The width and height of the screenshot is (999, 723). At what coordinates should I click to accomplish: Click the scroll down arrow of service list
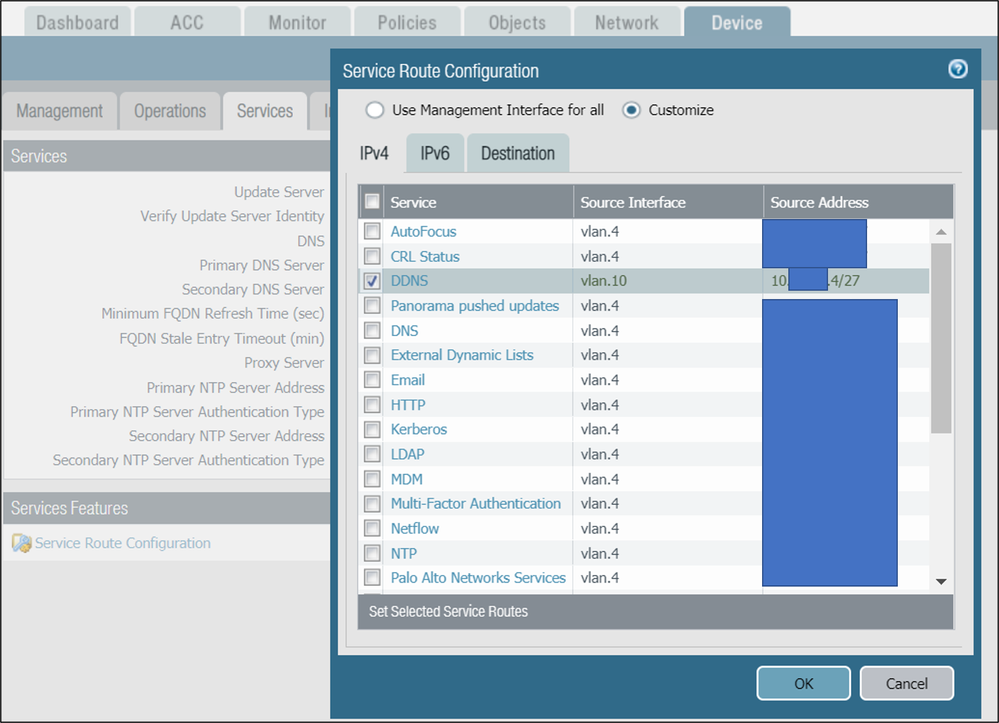pos(941,581)
